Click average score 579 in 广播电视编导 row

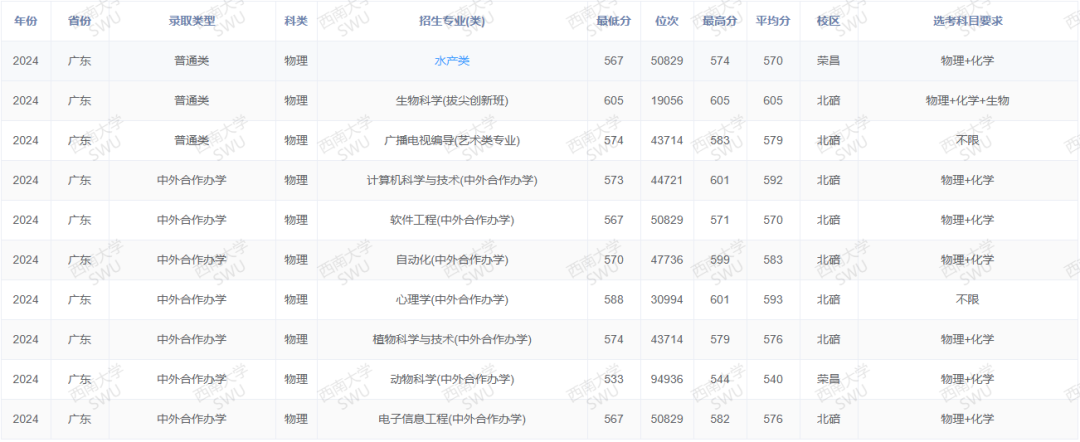click(x=773, y=140)
